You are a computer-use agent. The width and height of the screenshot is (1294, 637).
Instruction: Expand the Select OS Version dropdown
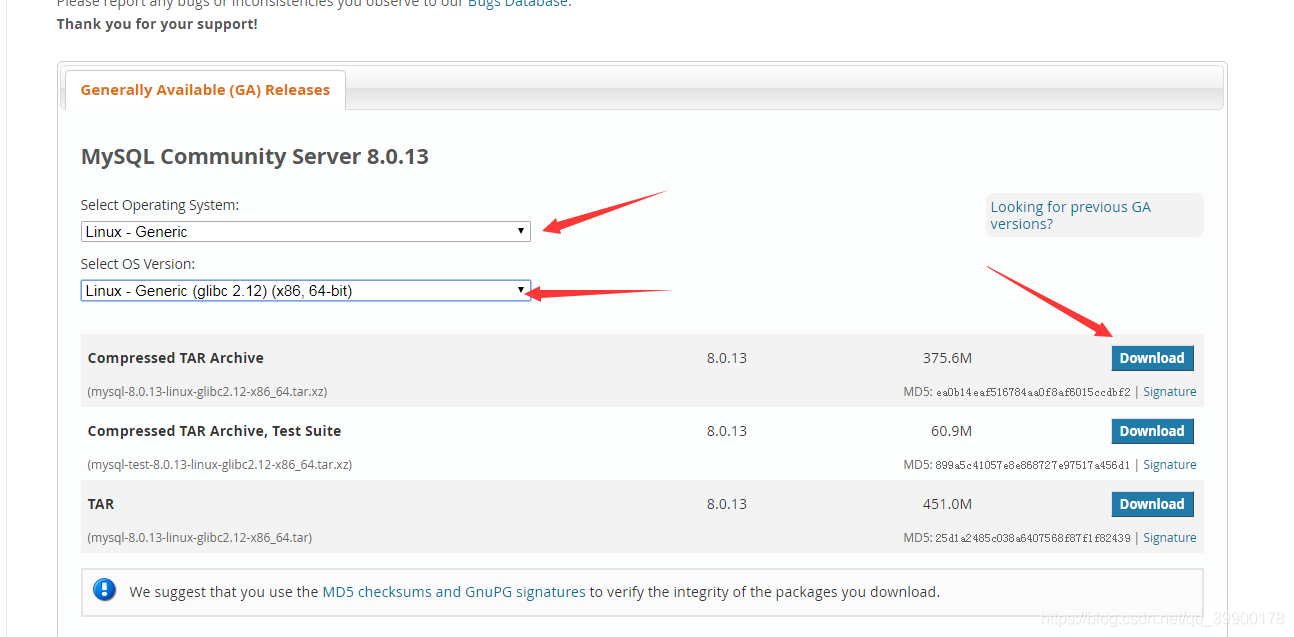306,290
